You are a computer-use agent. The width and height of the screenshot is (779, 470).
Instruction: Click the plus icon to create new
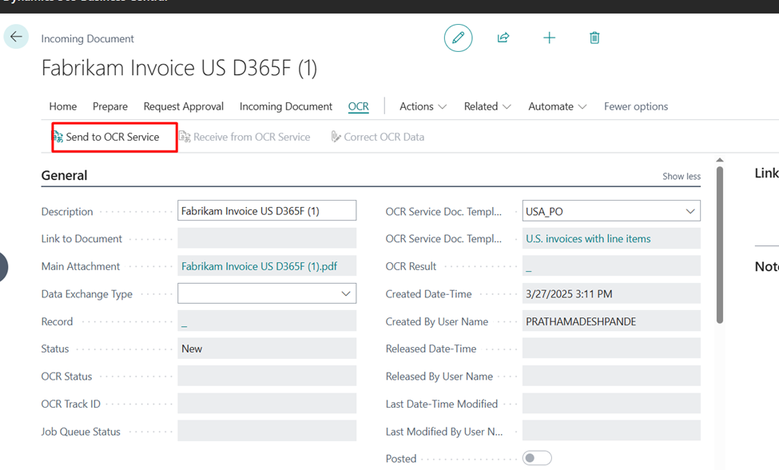pos(549,38)
